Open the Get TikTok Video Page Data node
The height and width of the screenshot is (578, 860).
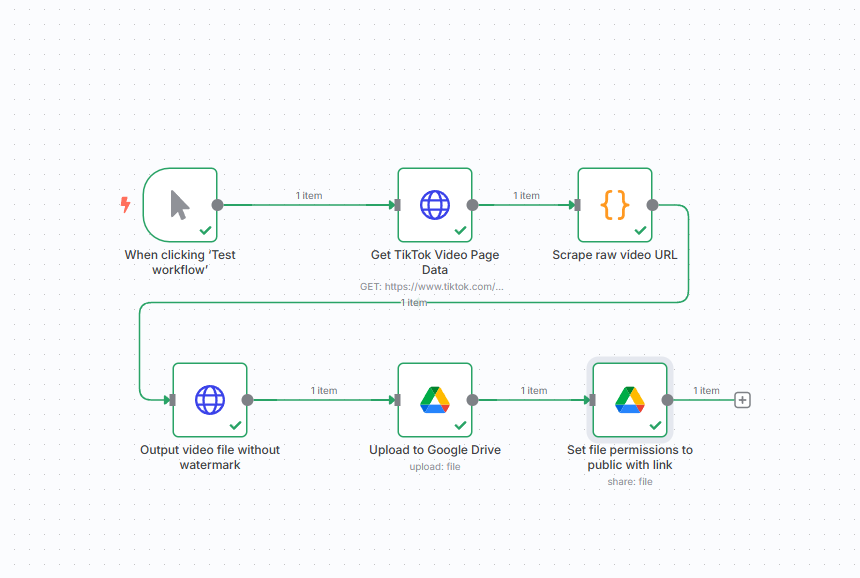pos(435,205)
